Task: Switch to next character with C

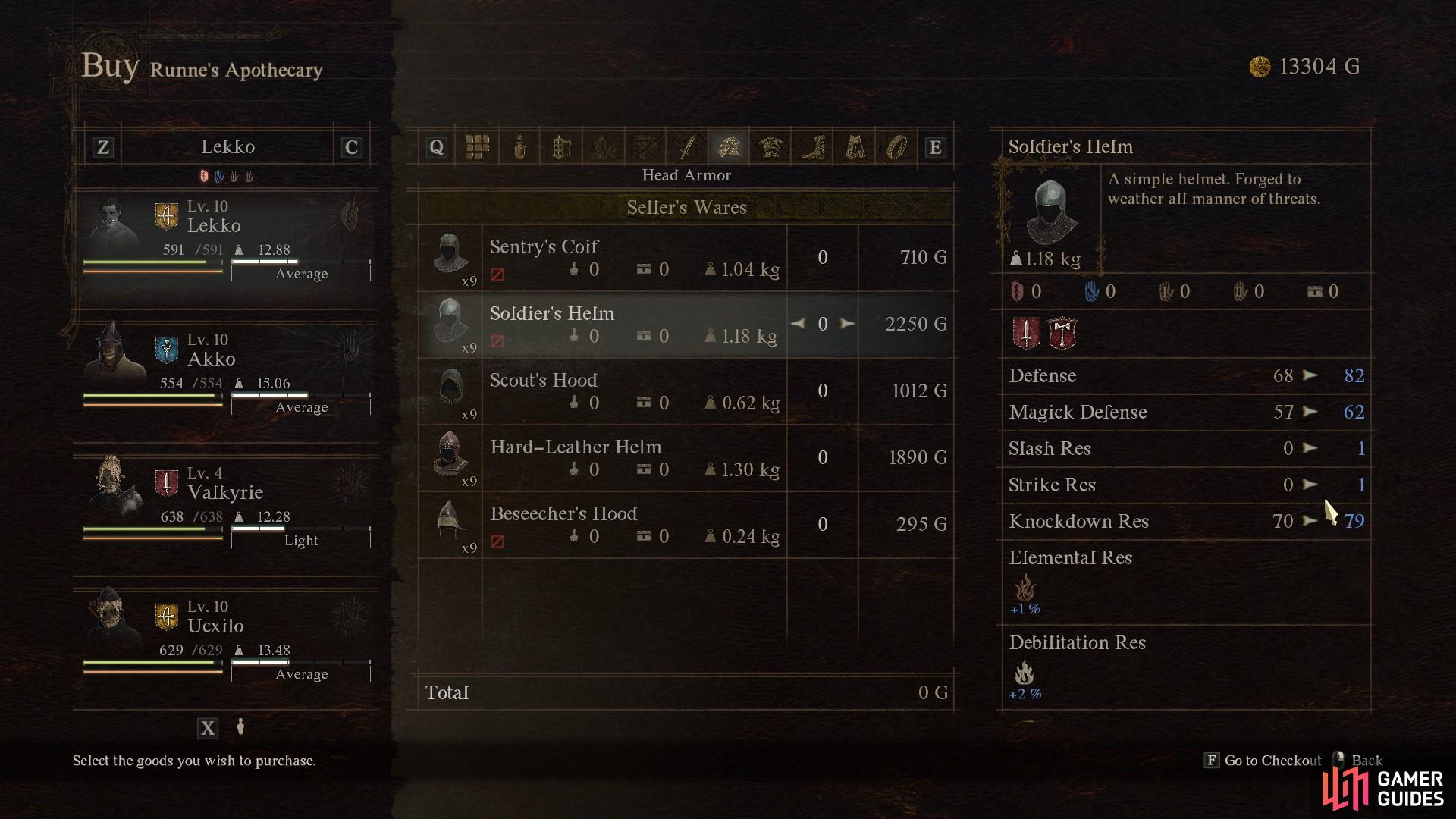Action: tap(351, 147)
